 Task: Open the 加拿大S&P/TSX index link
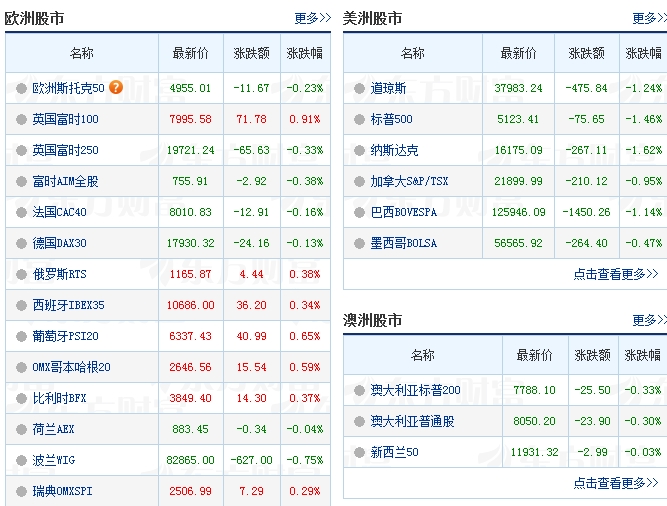tap(410, 181)
